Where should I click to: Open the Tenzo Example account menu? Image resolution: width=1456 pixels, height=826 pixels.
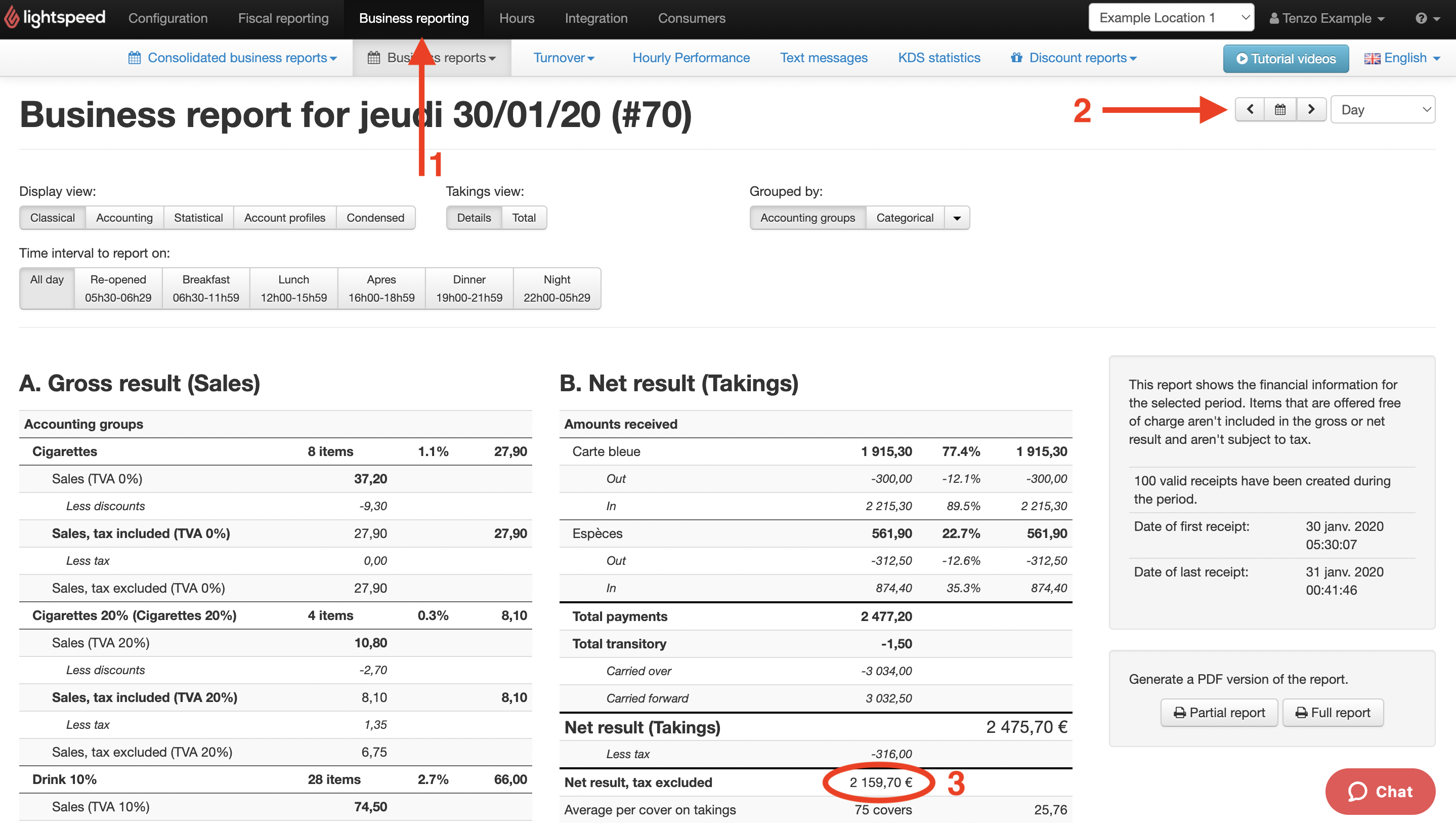tap(1326, 18)
